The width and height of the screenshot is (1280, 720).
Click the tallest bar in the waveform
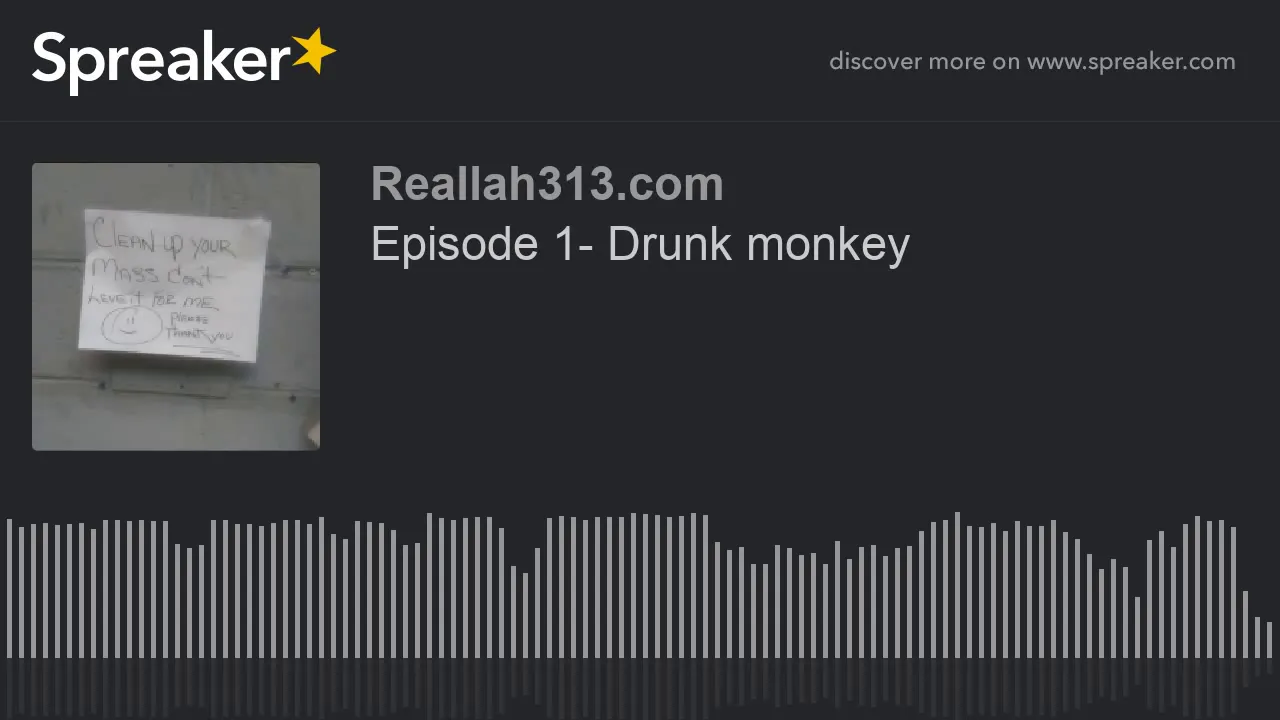pyautogui.click(x=957, y=585)
